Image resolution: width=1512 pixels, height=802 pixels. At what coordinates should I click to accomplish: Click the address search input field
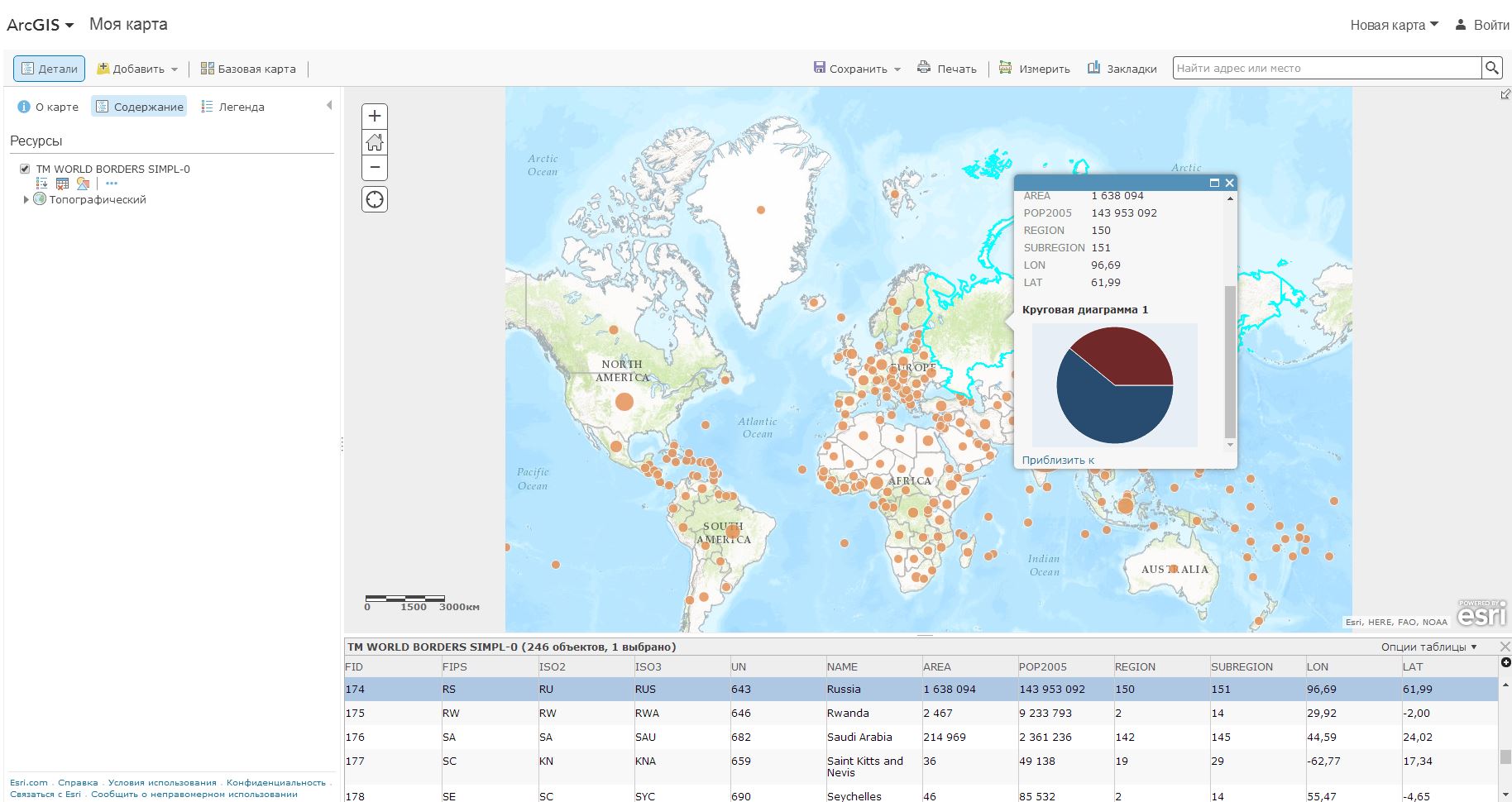coord(1326,68)
